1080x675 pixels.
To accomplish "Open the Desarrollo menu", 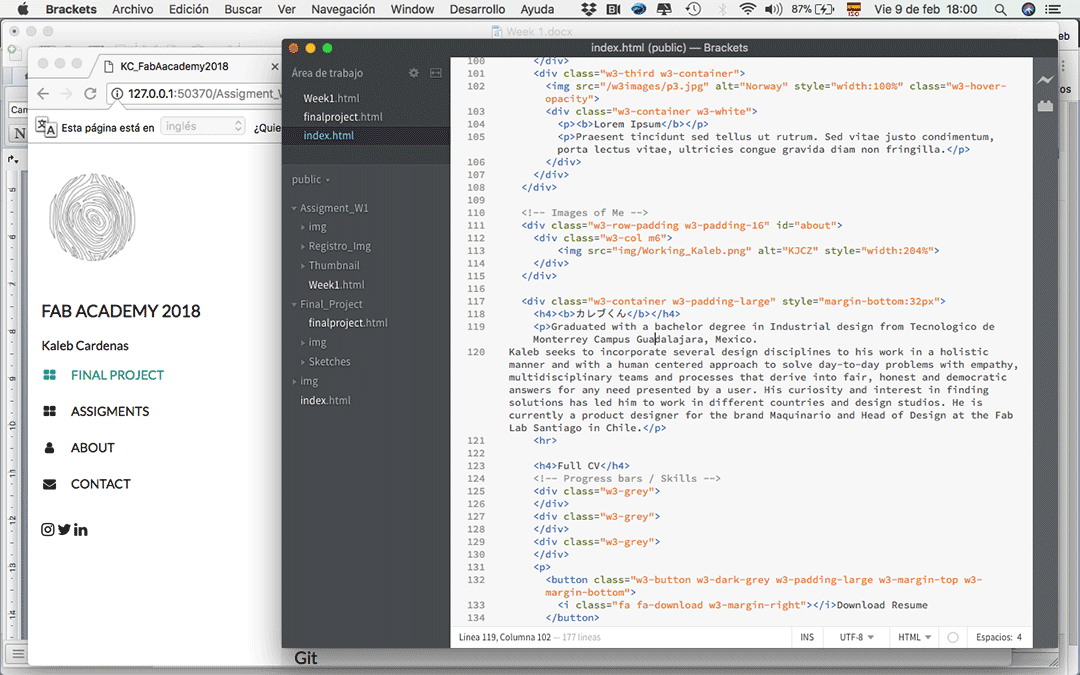I will pyautogui.click(x=478, y=9).
